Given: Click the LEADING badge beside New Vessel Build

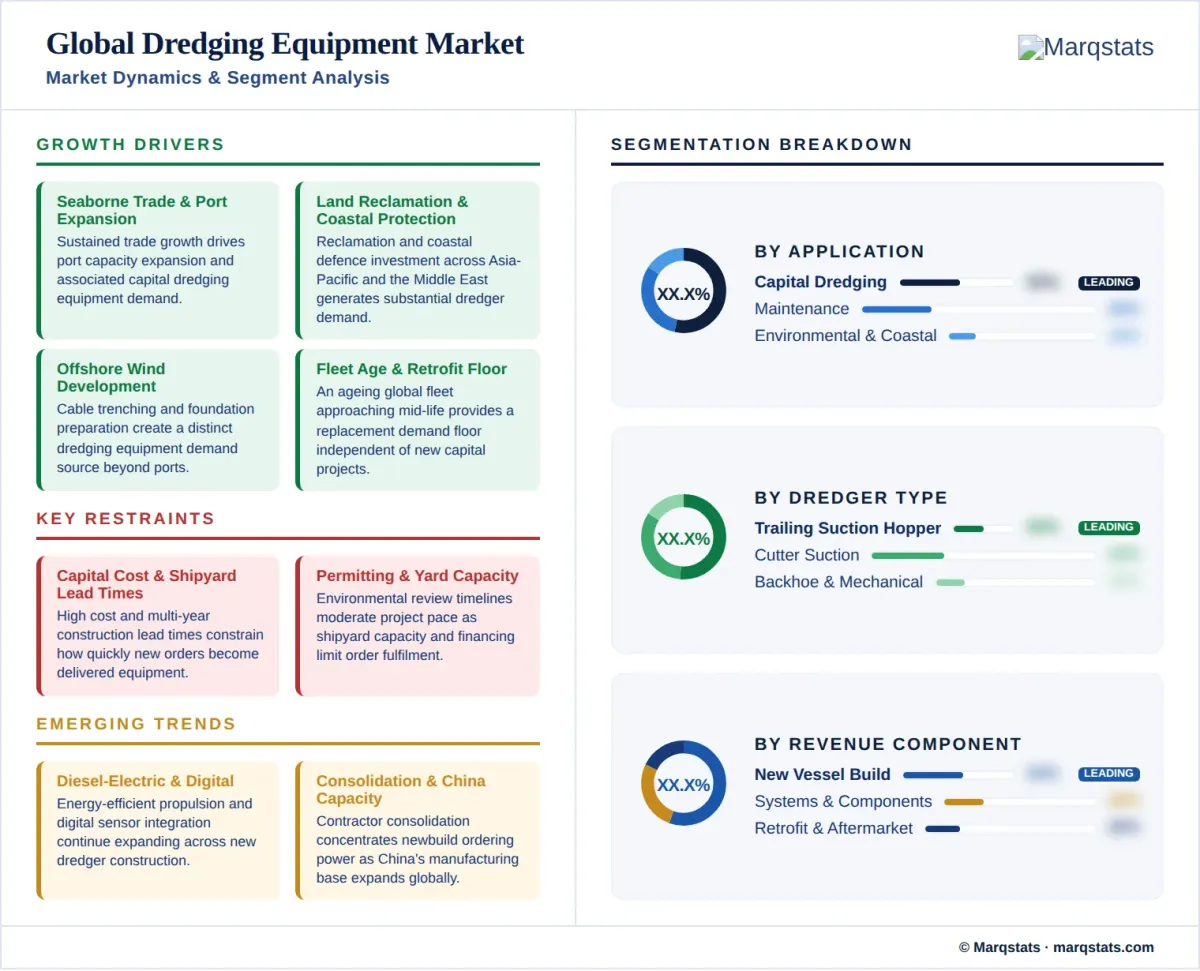Looking at the screenshot, I should pyautogui.click(x=1108, y=774).
